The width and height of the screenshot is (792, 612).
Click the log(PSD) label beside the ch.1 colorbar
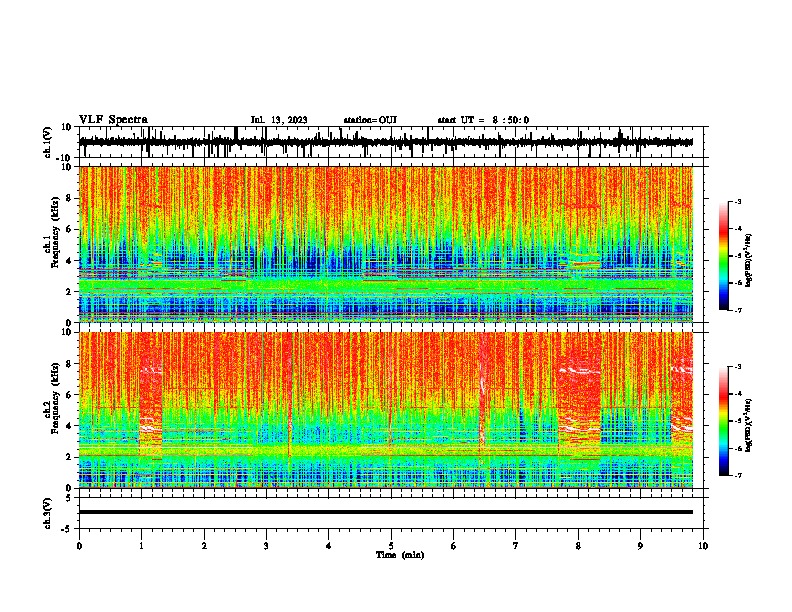pos(749,260)
